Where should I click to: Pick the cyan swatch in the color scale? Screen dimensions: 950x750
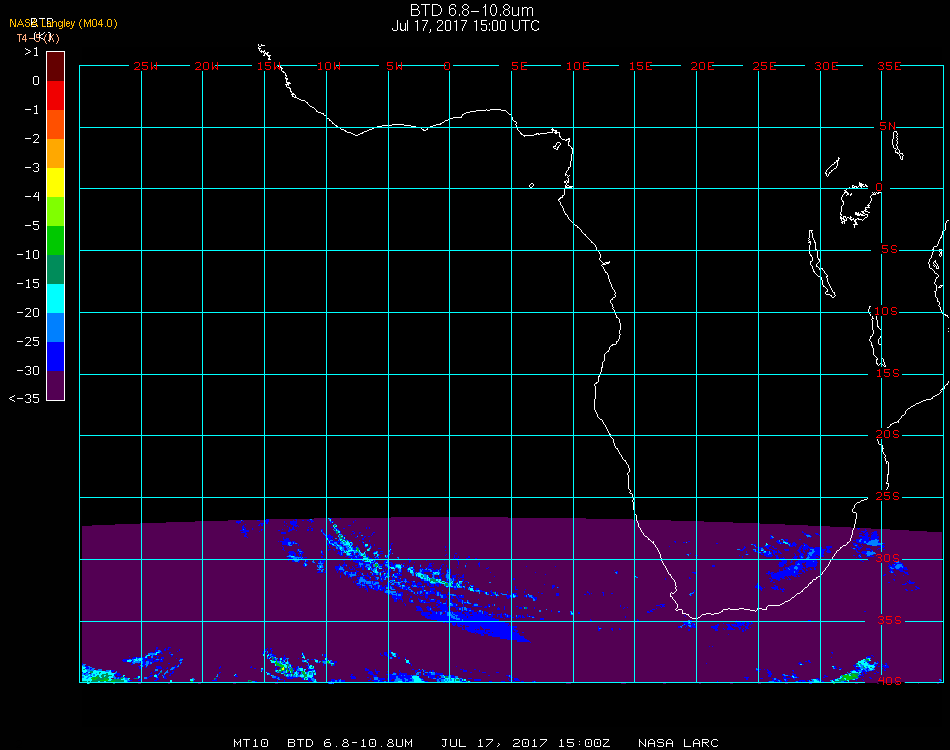[56, 298]
